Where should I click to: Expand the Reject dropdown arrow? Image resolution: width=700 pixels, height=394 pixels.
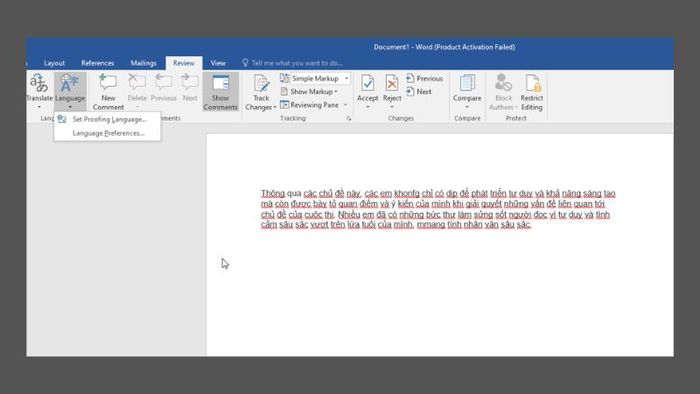pos(392,107)
